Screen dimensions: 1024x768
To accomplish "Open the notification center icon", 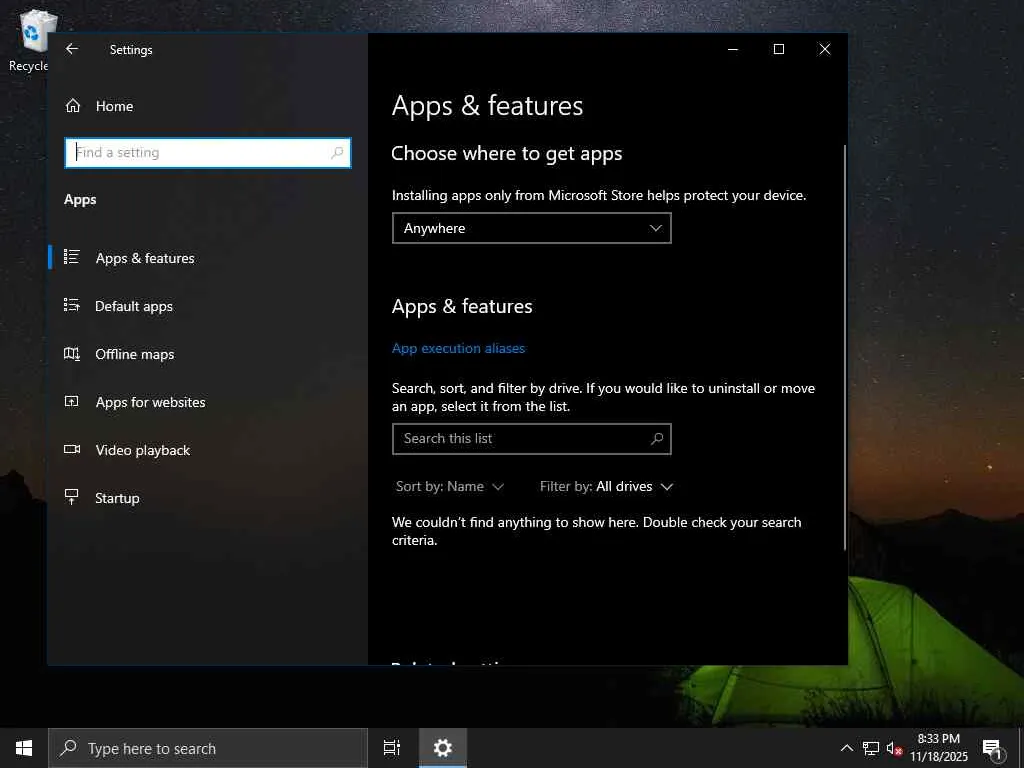I will (x=993, y=748).
